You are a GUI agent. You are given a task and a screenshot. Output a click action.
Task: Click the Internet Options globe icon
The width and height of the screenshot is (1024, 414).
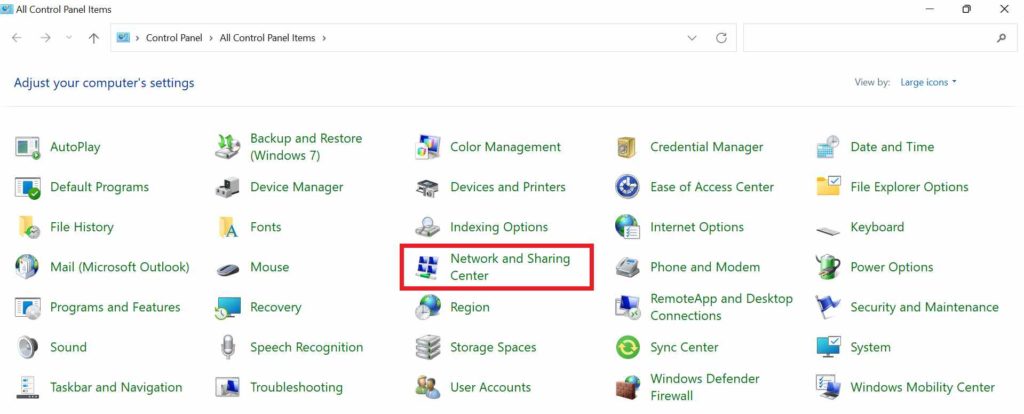coord(627,227)
